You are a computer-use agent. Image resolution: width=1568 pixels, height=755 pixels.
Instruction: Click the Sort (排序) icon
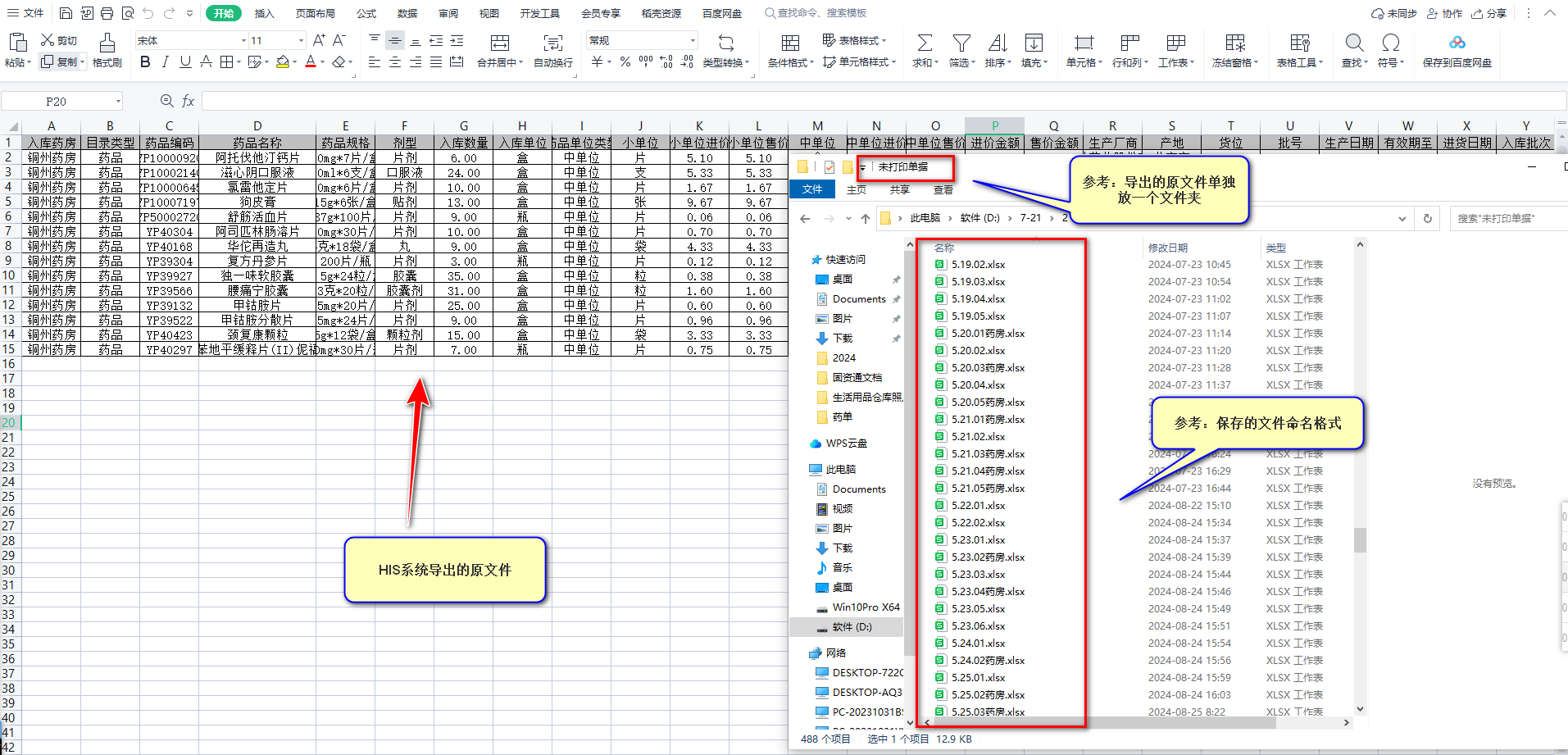click(x=998, y=43)
